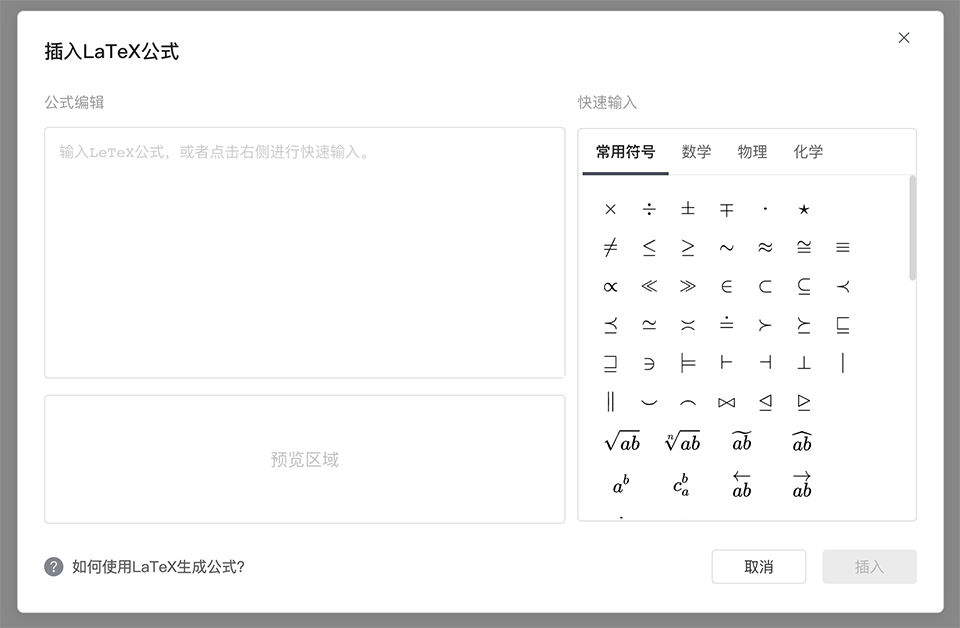The width and height of the screenshot is (960, 628).
Task: Insert the star ★ symbol
Action: 804,210
